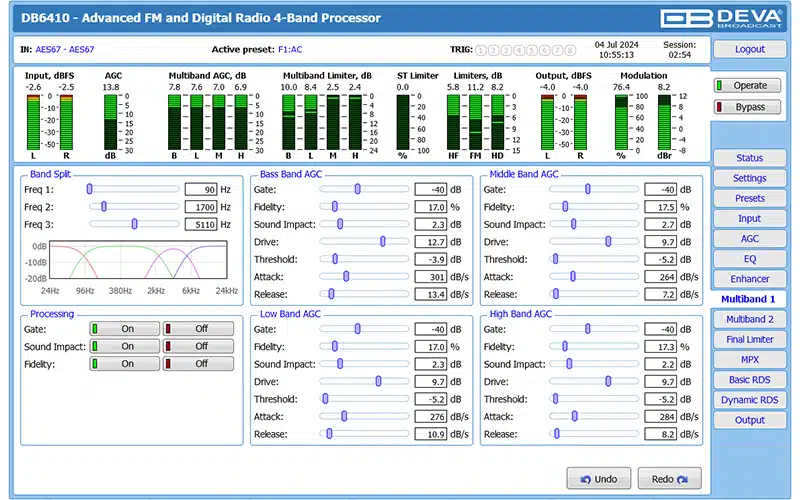Click trigger indicator 8
Viewport: 800px width, 500px height.
tap(570, 50)
